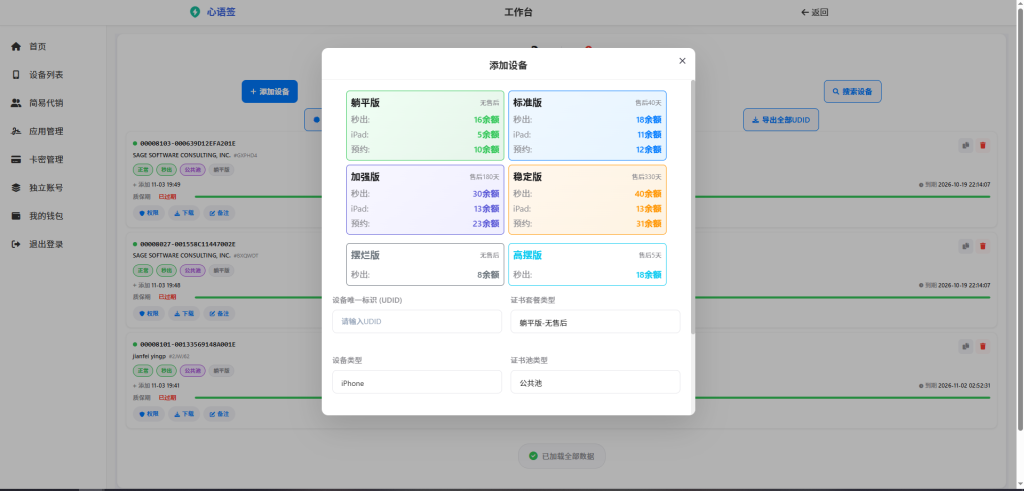
Task: Close the 添加设备 dialog
Action: coord(682,61)
